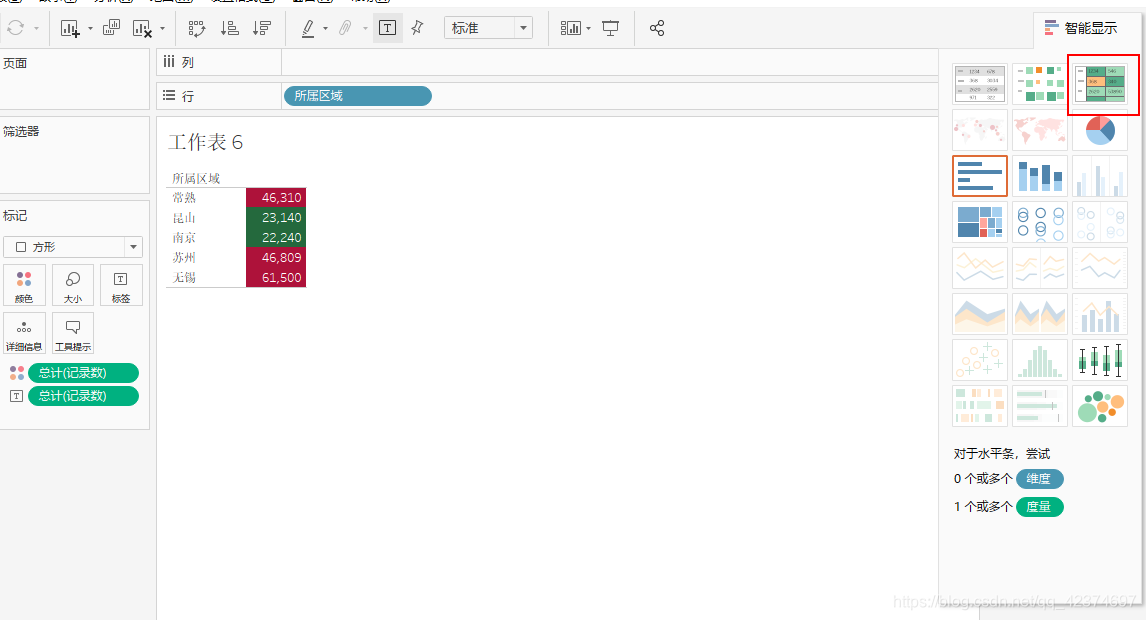1146x620 pixels.
Task: Select the dual combination chart type
Action: pyautogui.click(x=1100, y=314)
